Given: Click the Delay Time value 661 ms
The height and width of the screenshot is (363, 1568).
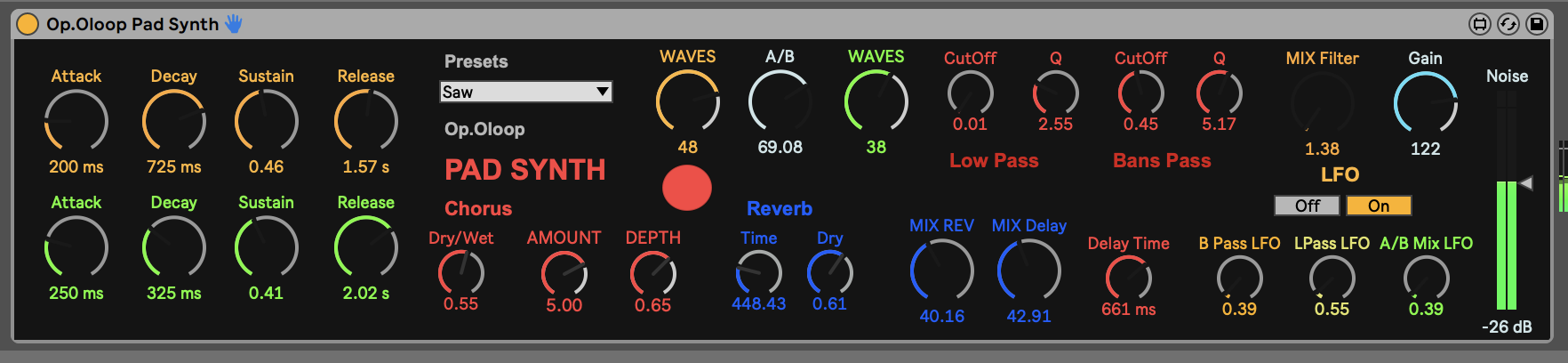Looking at the screenshot, I should pyautogui.click(x=1128, y=310).
